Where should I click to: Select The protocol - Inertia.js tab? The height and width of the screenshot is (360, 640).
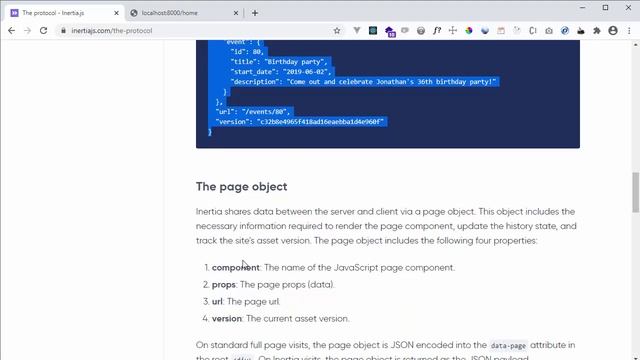[x=65, y=13]
